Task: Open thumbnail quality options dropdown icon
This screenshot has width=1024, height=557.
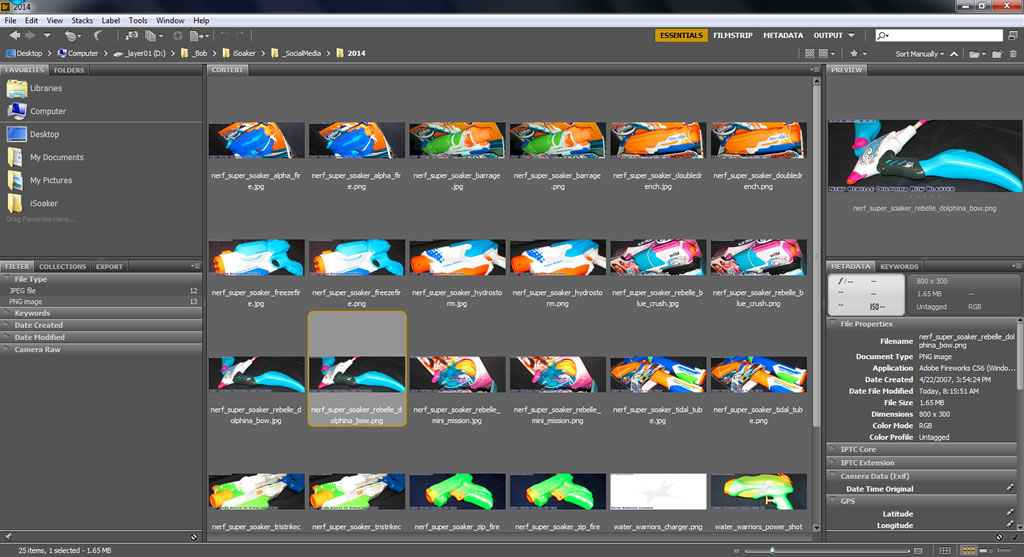Action: pos(827,54)
